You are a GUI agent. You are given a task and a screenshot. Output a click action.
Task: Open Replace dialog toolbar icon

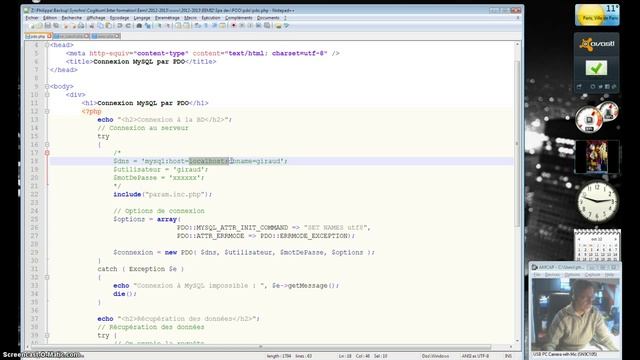click(148, 26)
